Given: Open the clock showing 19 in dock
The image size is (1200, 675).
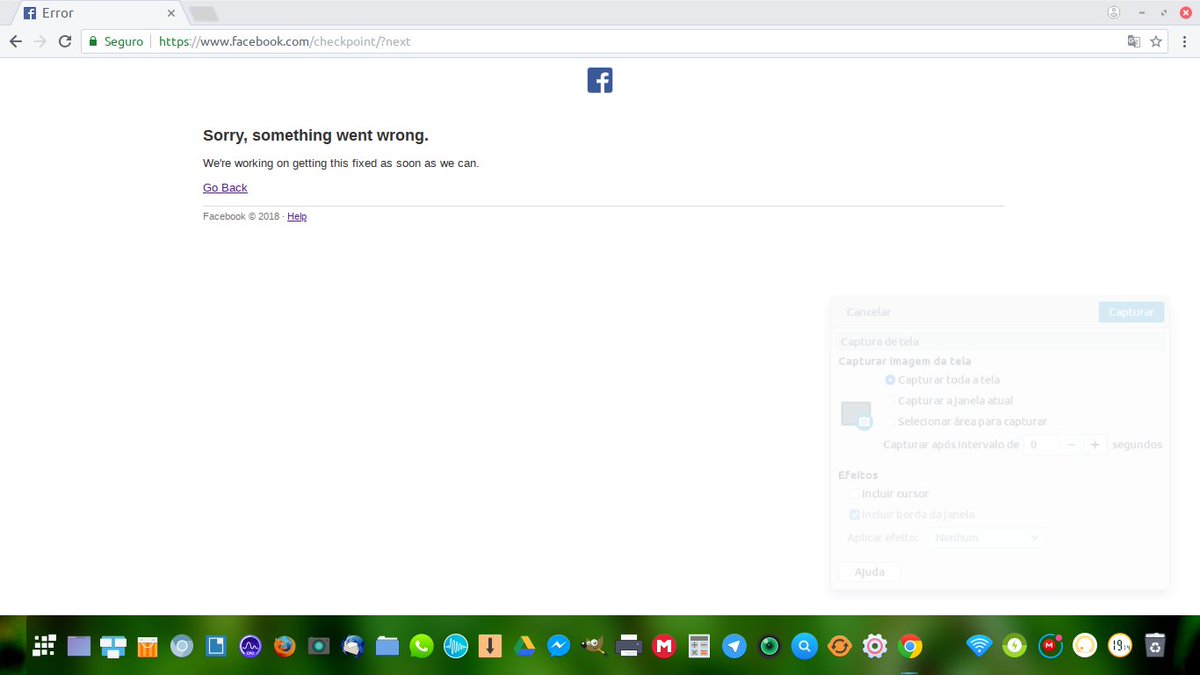Looking at the screenshot, I should click(1119, 646).
